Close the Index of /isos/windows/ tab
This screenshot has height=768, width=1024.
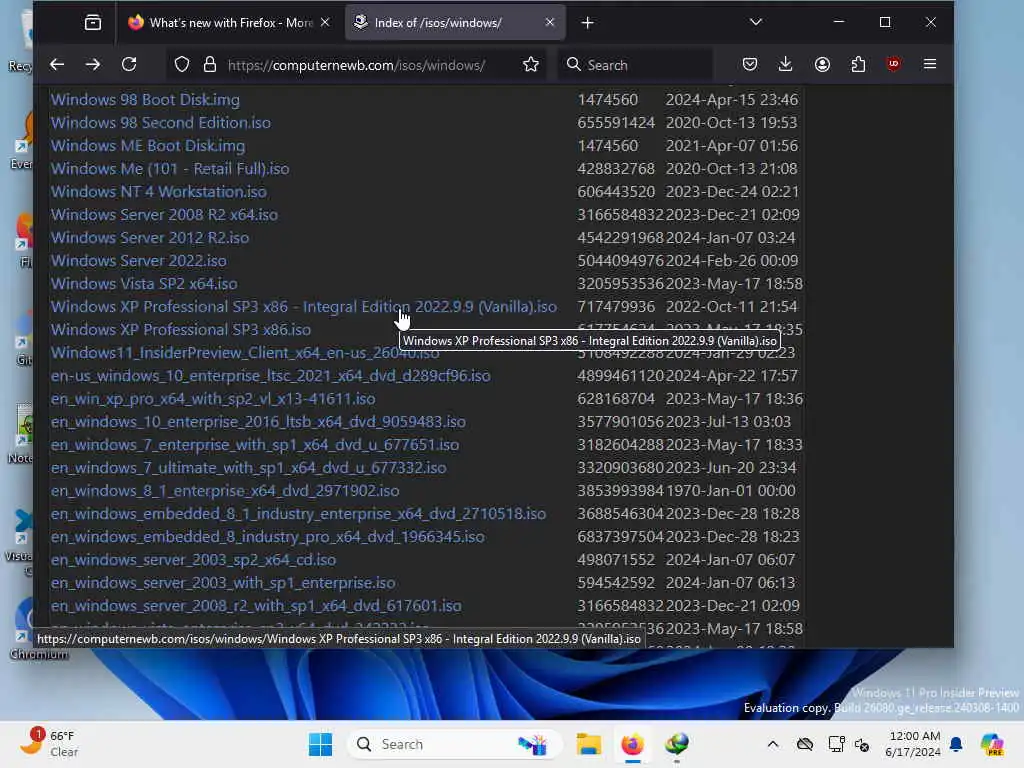coord(550,22)
